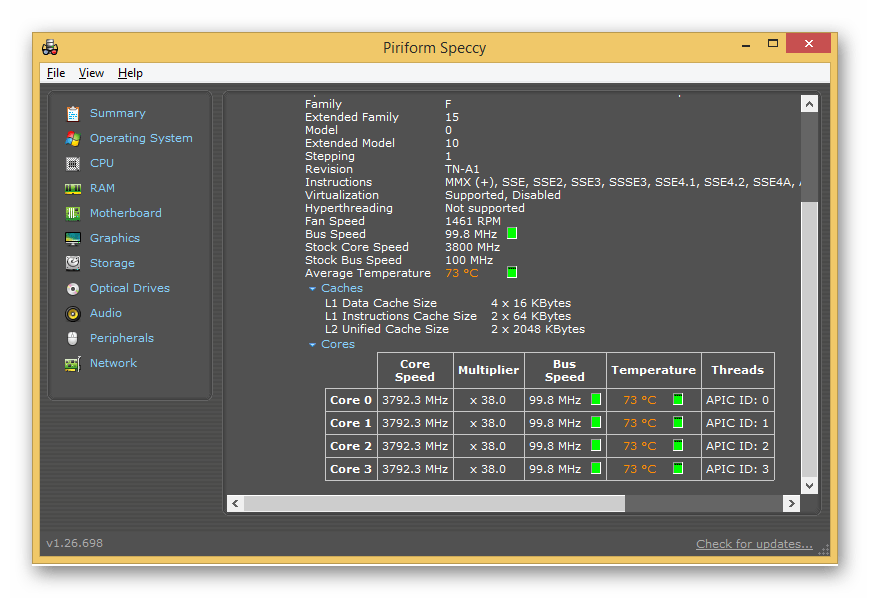Click Core 0 temperature green indicator

(x=678, y=399)
